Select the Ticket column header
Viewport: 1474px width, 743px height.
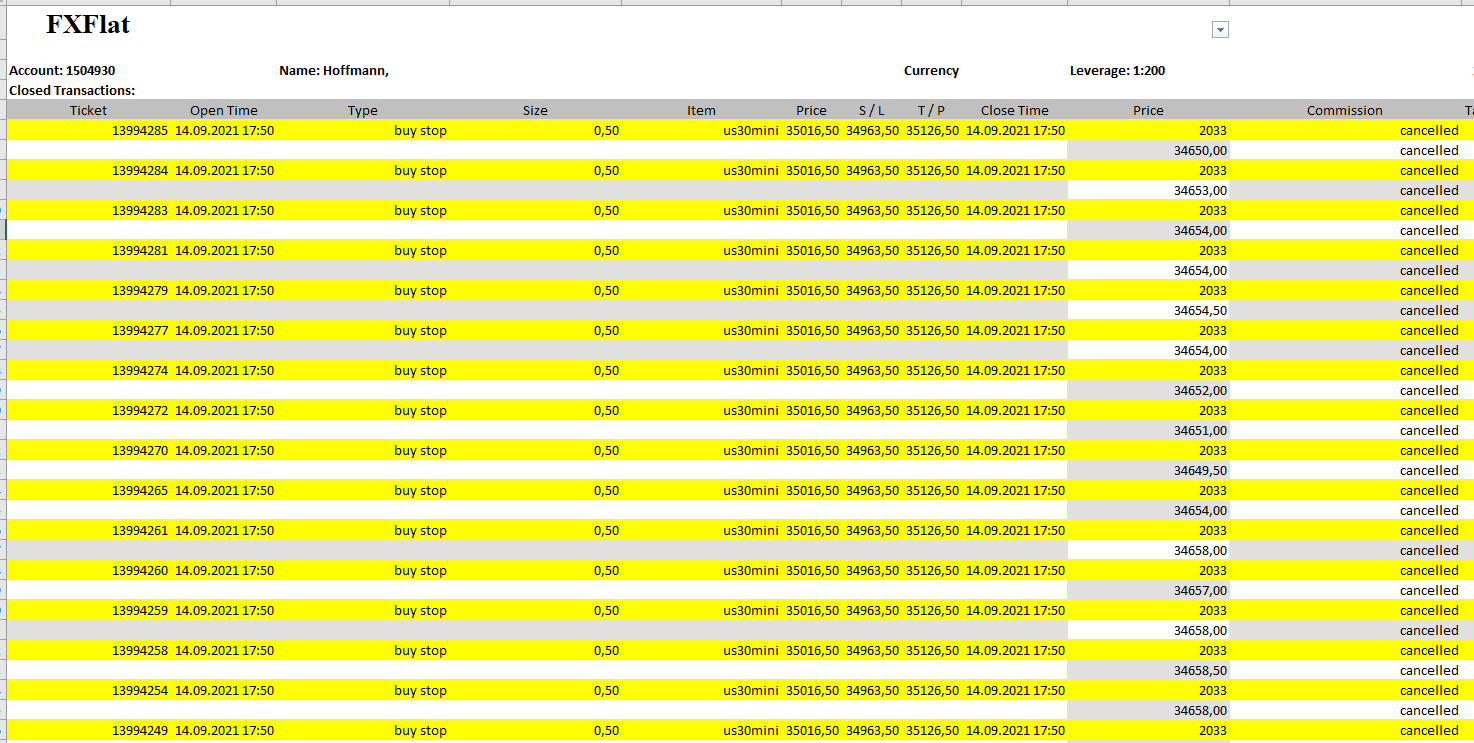[88, 111]
